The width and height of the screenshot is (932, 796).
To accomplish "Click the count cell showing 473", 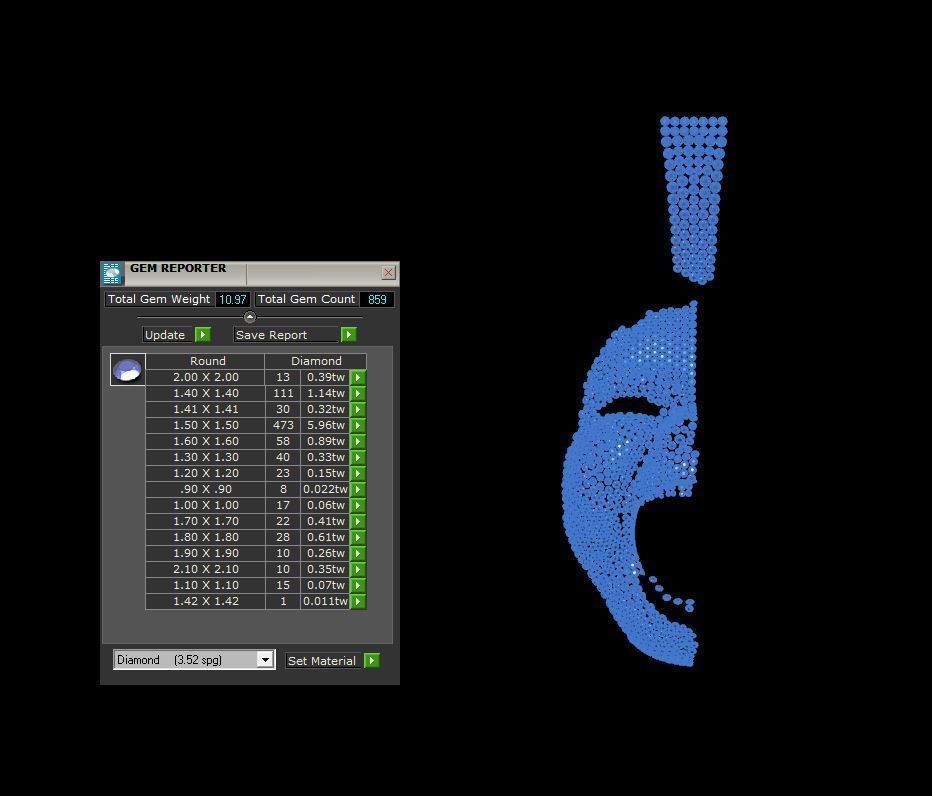I will 283,425.
